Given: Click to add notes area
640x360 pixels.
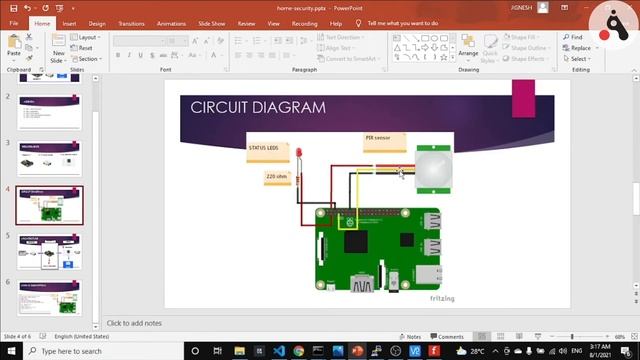Looking at the screenshot, I should (x=134, y=323).
